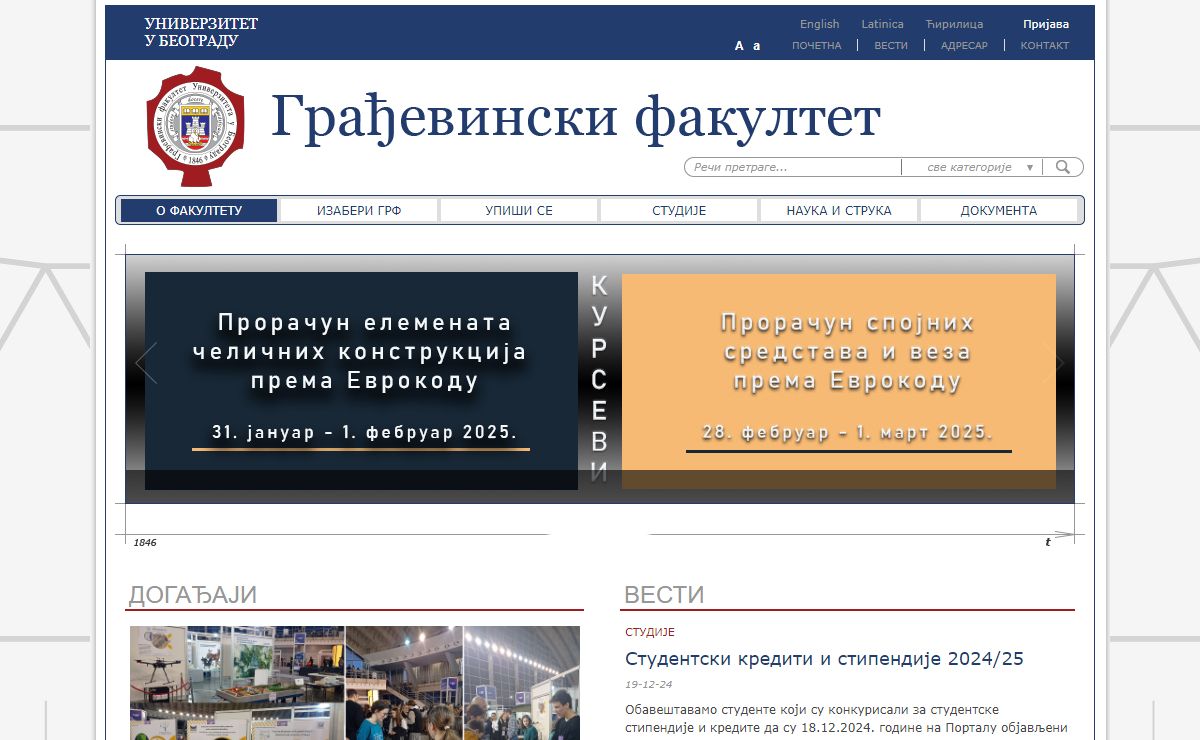Open the НАУКА И СТРУКА menu

click(x=839, y=210)
